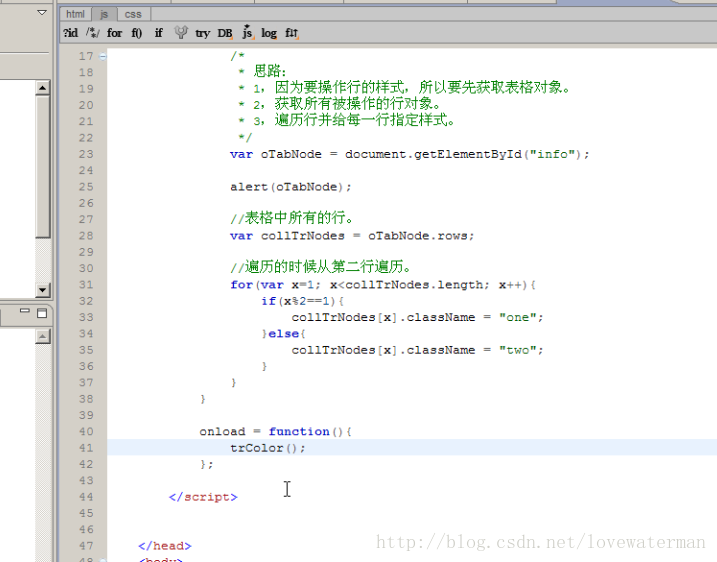Switch to the html snippets tab
The width and height of the screenshot is (717, 562).
[75, 14]
